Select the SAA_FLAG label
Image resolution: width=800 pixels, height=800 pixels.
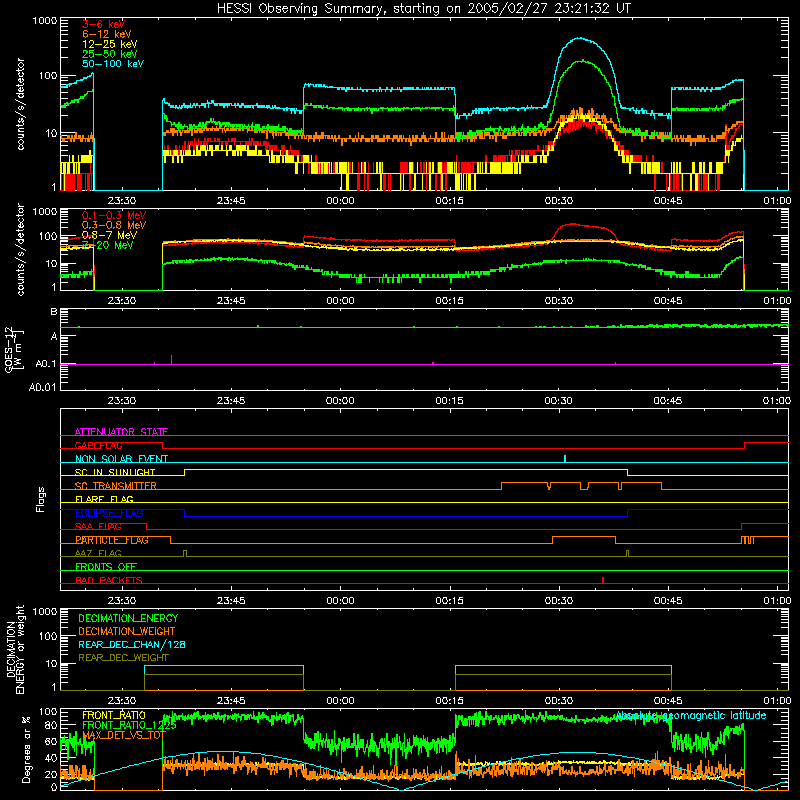coord(98,526)
